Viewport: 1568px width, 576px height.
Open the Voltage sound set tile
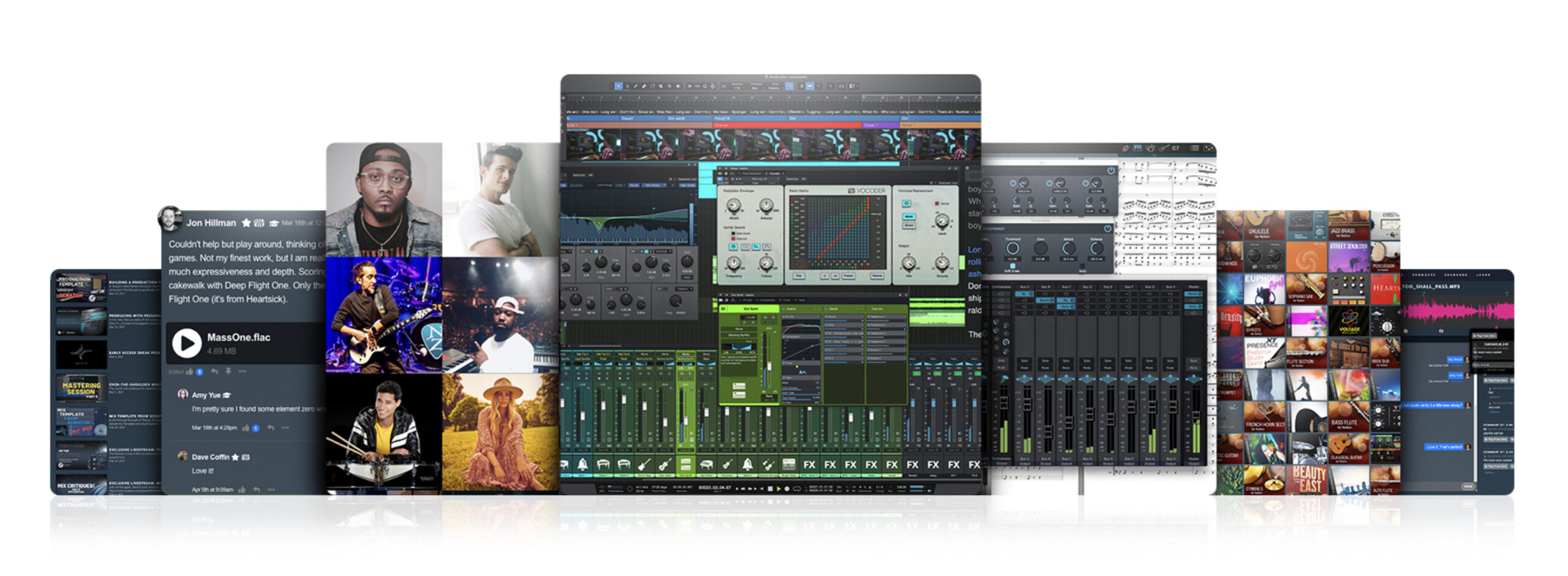coord(1348,321)
